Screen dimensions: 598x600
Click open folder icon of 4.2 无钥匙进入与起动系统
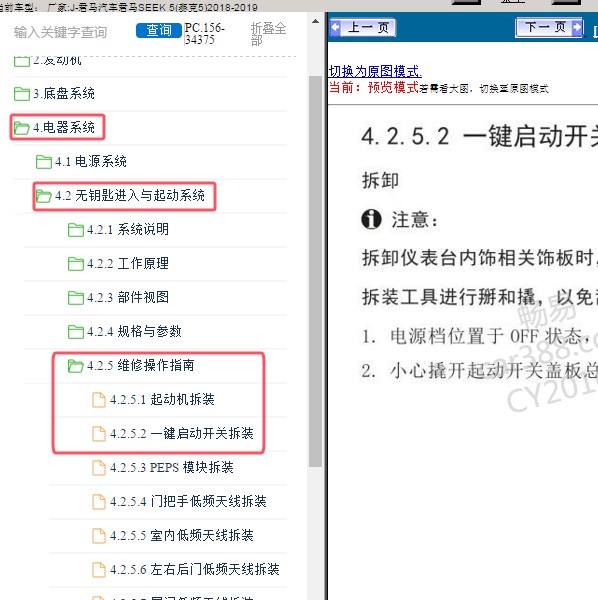43,196
